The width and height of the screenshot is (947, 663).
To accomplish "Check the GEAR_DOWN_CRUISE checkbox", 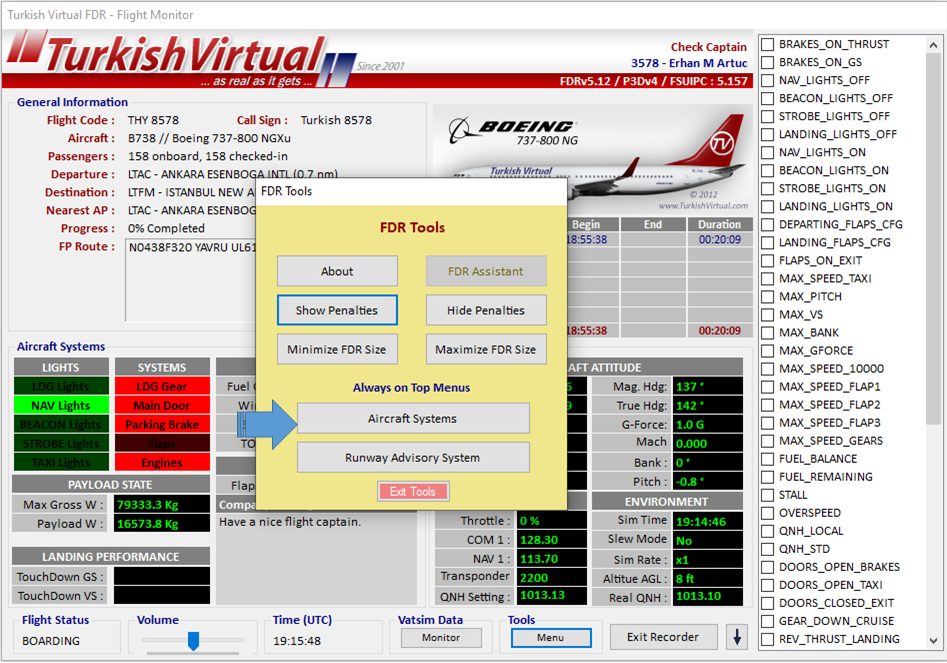I will 768,621.
